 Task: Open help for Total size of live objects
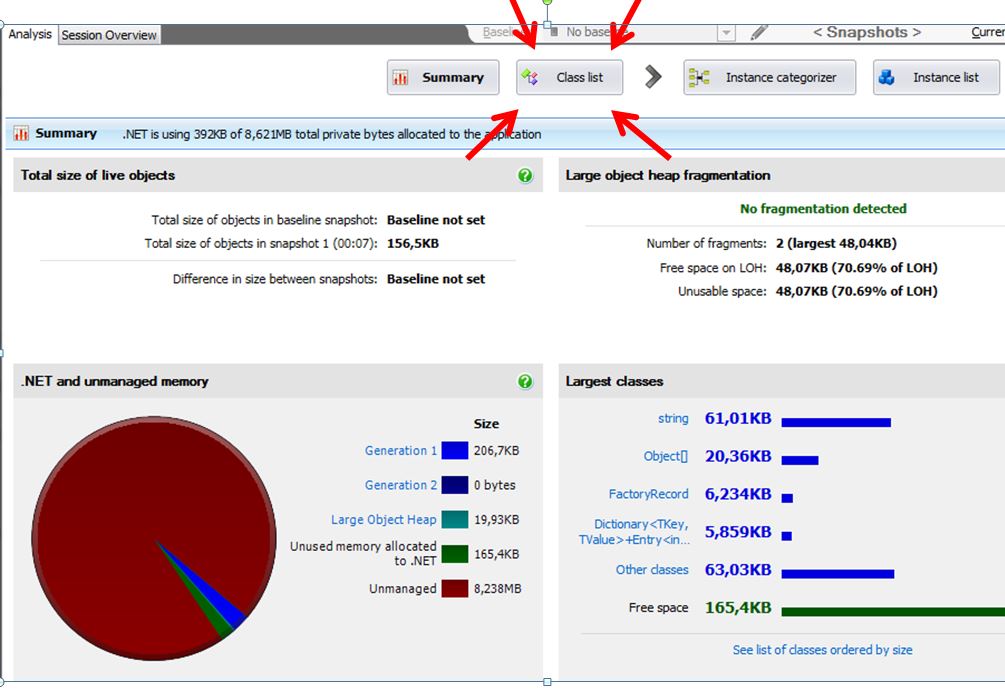525,175
